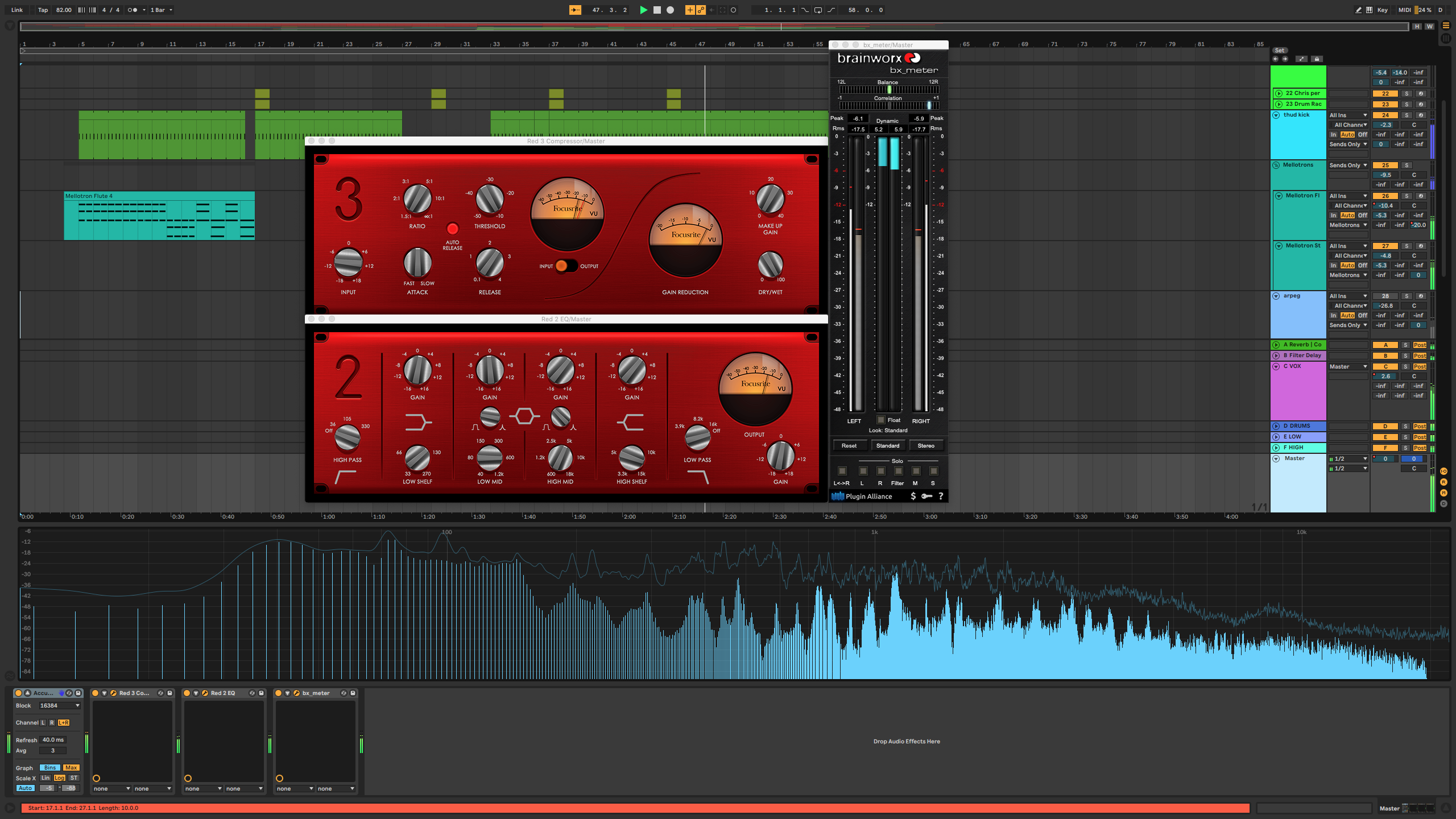Open Sends Only output dropdown on Mellotrons track

pyautogui.click(x=1348, y=165)
